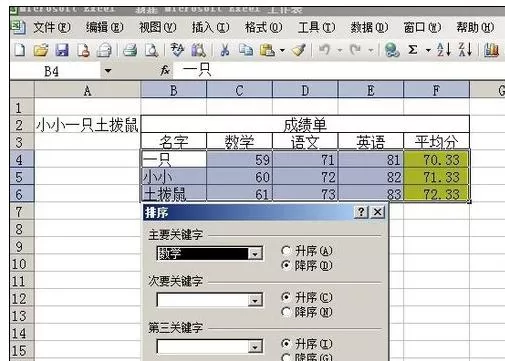The image size is (505, 361).
Task: Open the 主要关键字 combo box showing 数学
Action: coord(209,254)
